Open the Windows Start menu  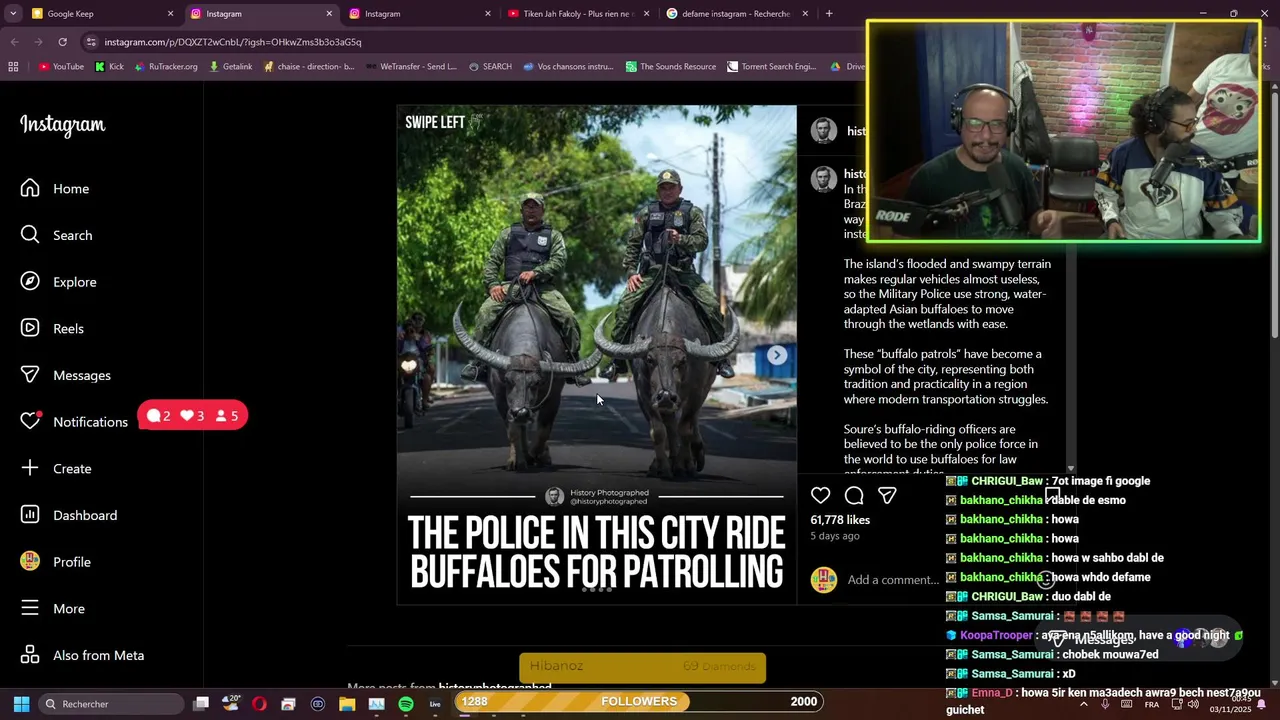click(21, 704)
